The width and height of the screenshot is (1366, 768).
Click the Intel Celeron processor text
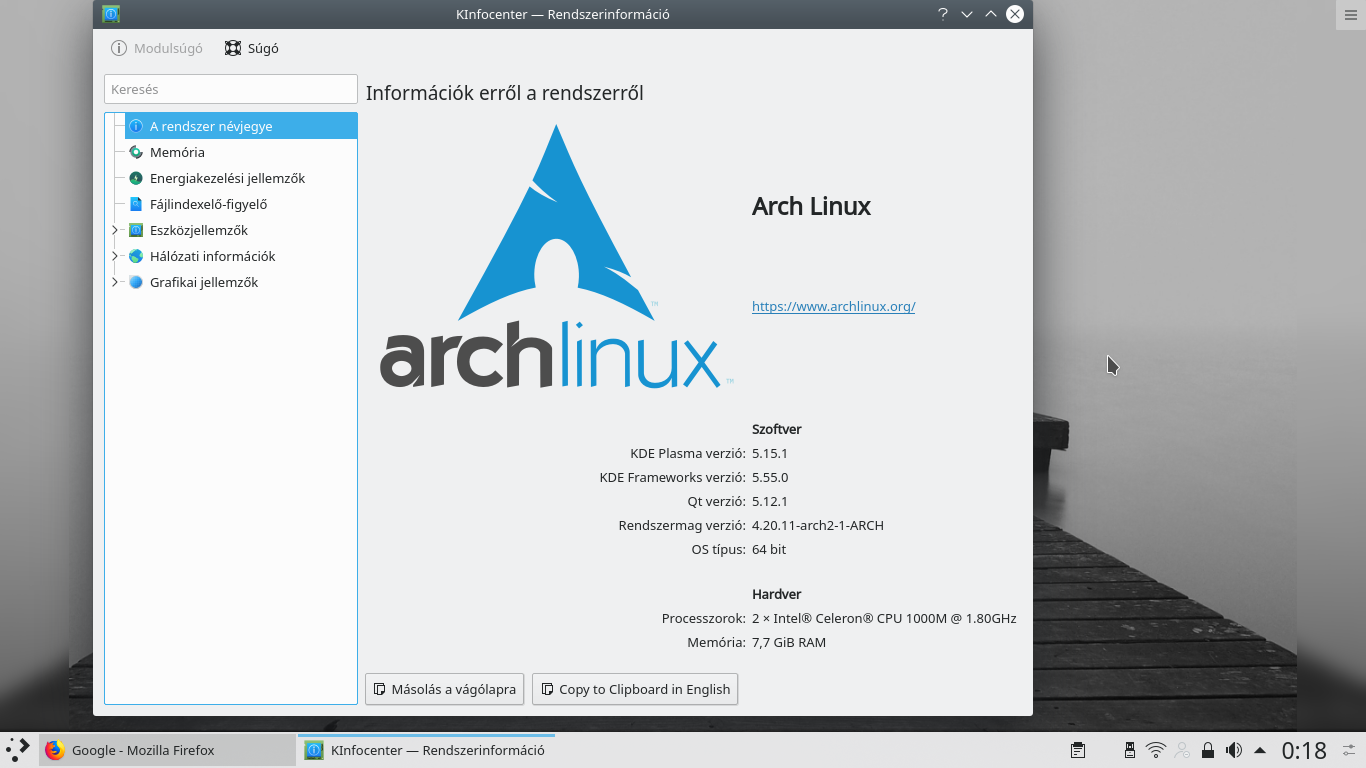tap(884, 618)
